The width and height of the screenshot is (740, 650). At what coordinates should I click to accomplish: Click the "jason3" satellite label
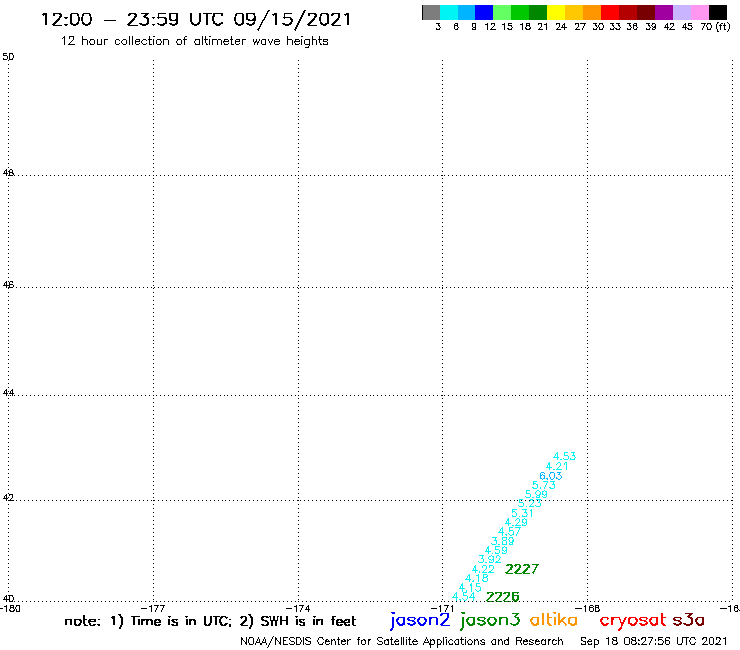(490, 620)
